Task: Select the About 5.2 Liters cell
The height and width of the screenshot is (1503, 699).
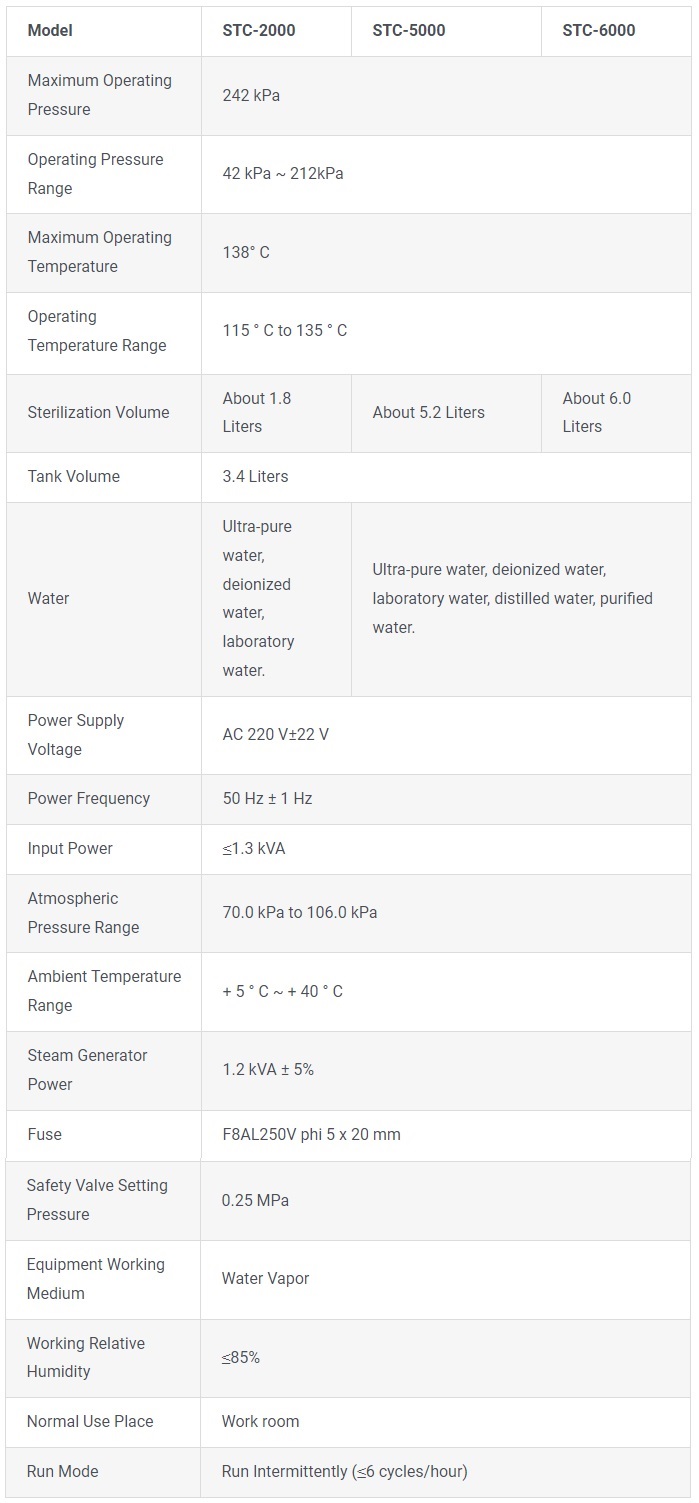Action: click(x=428, y=412)
